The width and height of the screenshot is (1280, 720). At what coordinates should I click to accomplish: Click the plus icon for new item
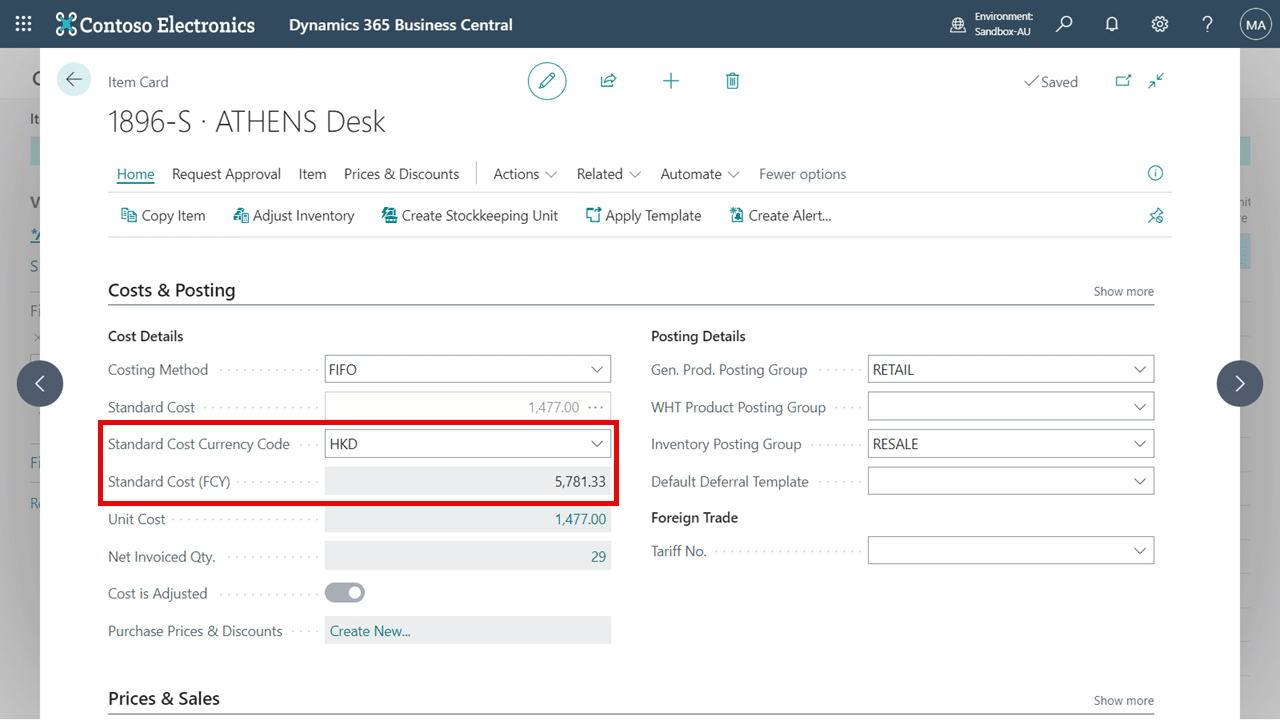click(x=671, y=81)
